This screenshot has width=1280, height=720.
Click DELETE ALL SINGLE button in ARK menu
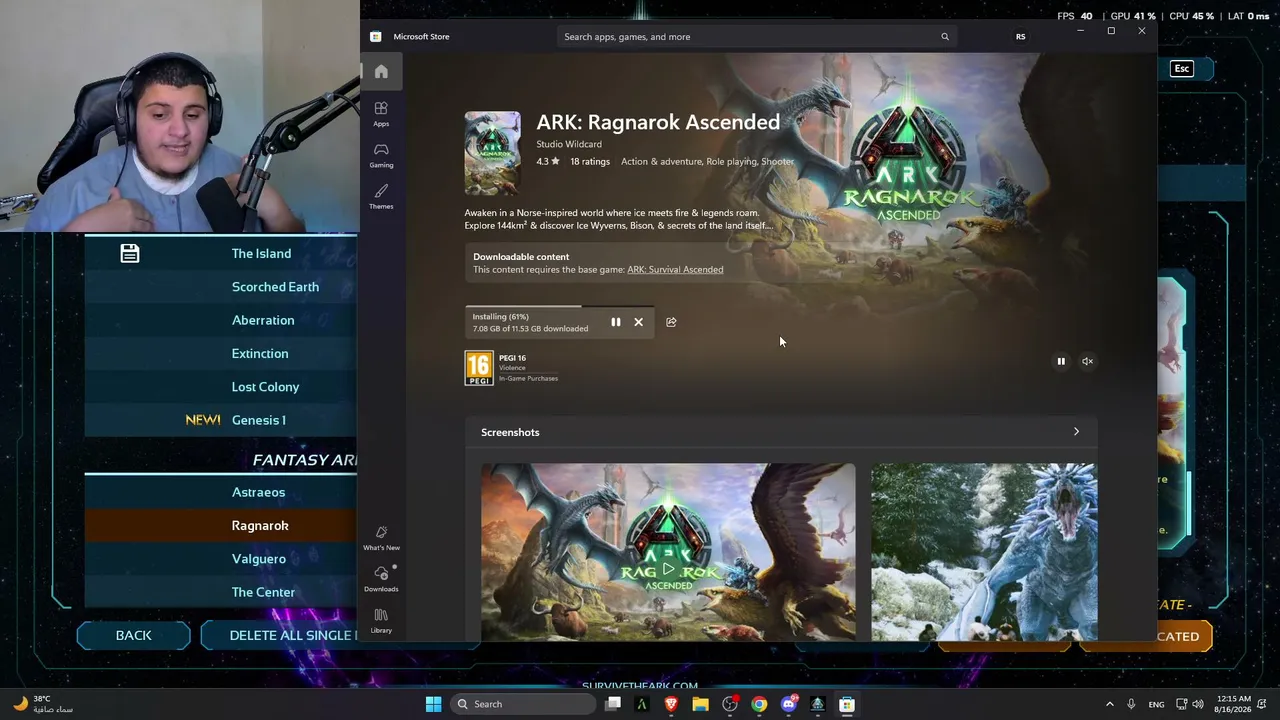pyautogui.click(x=280, y=636)
